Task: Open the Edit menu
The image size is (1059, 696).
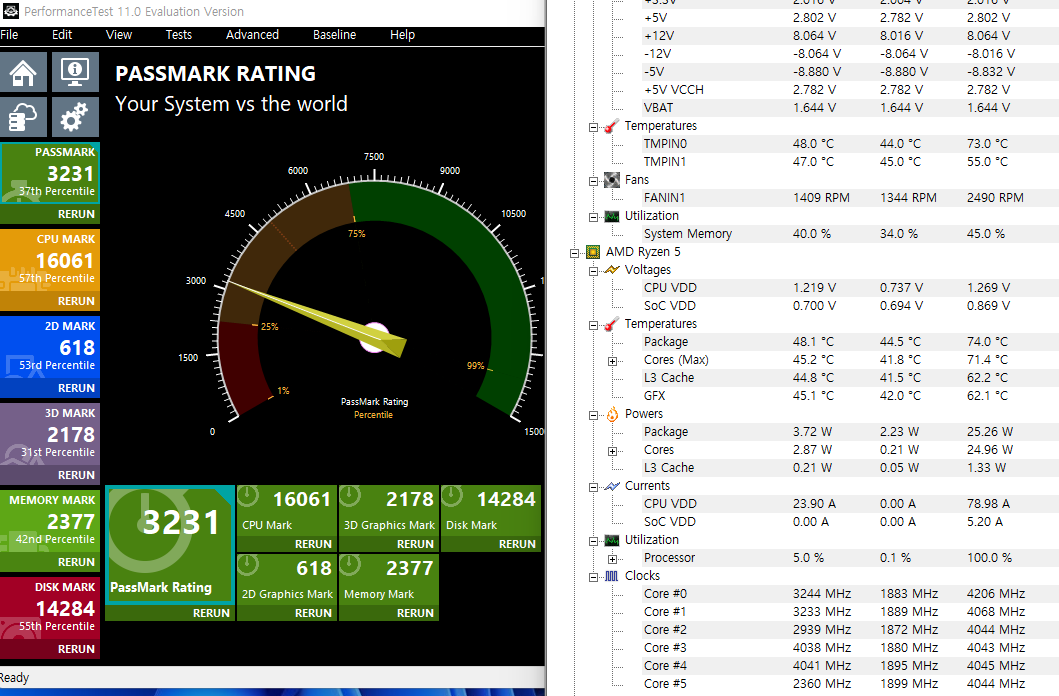Action: (62, 34)
